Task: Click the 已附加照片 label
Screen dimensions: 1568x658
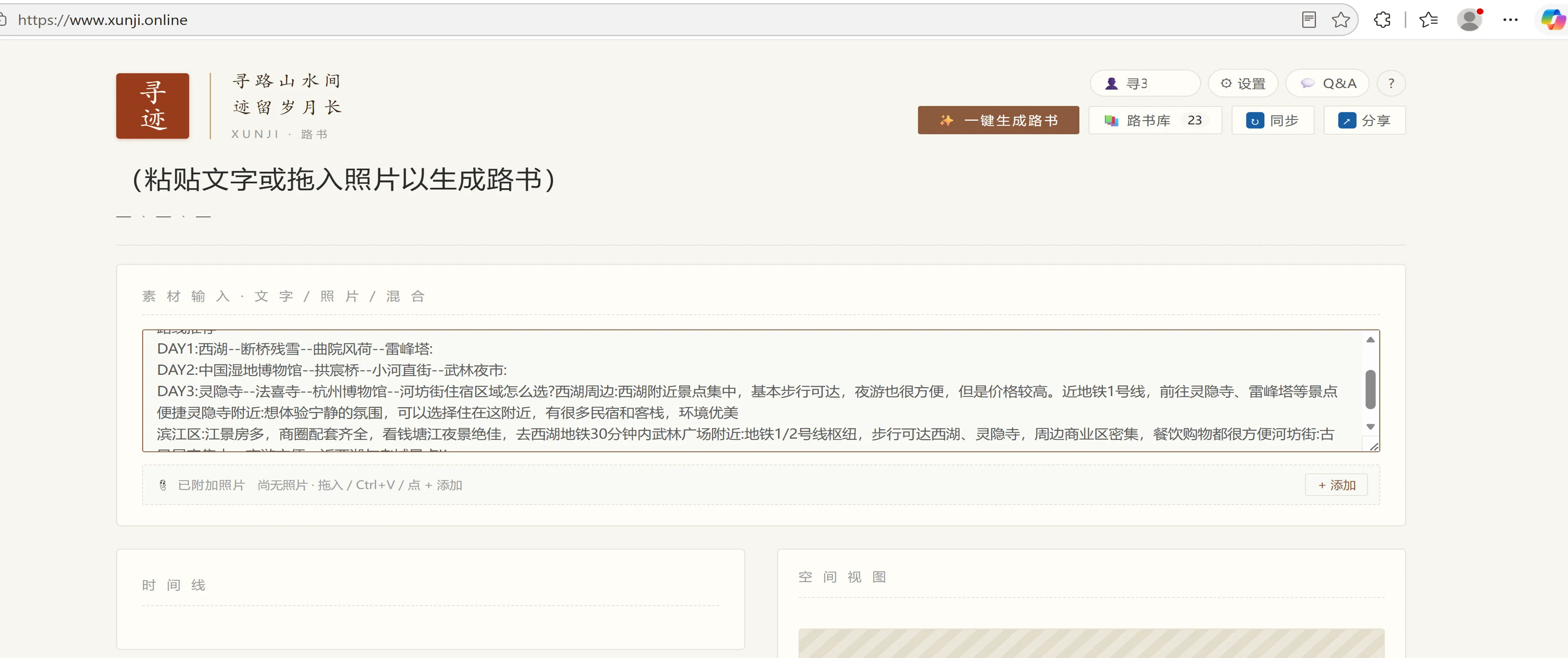Action: pos(211,485)
